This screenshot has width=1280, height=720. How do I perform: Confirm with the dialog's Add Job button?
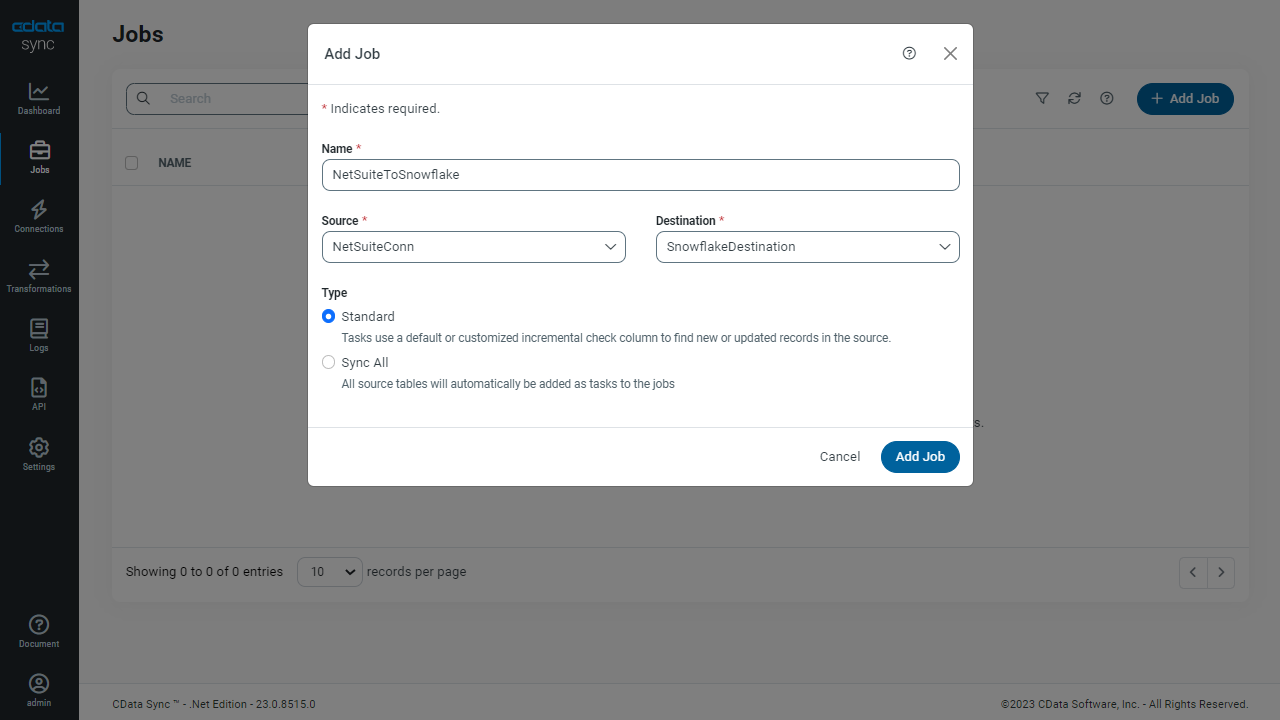(919, 457)
